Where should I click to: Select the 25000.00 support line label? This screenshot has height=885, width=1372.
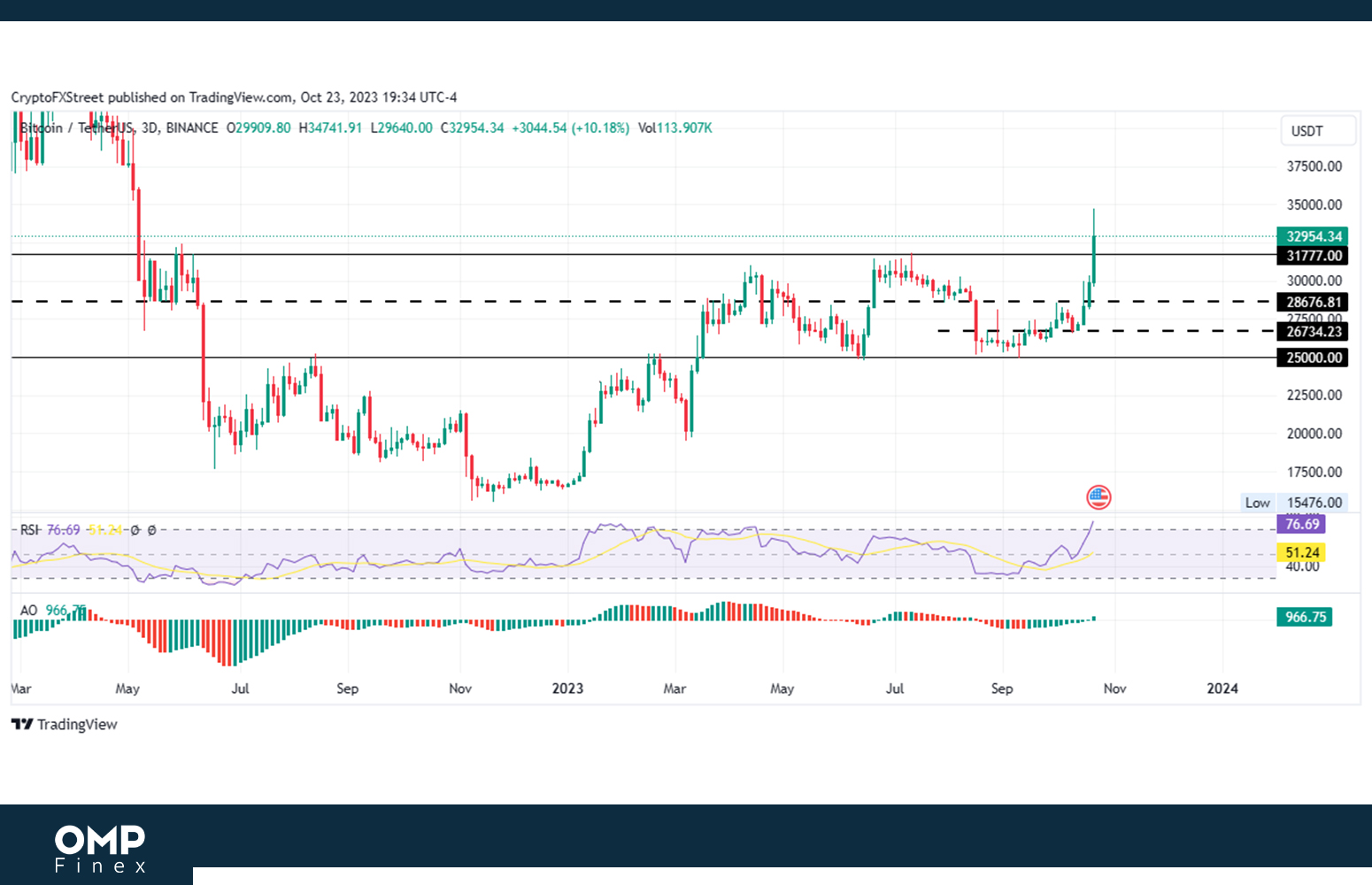tap(1313, 358)
